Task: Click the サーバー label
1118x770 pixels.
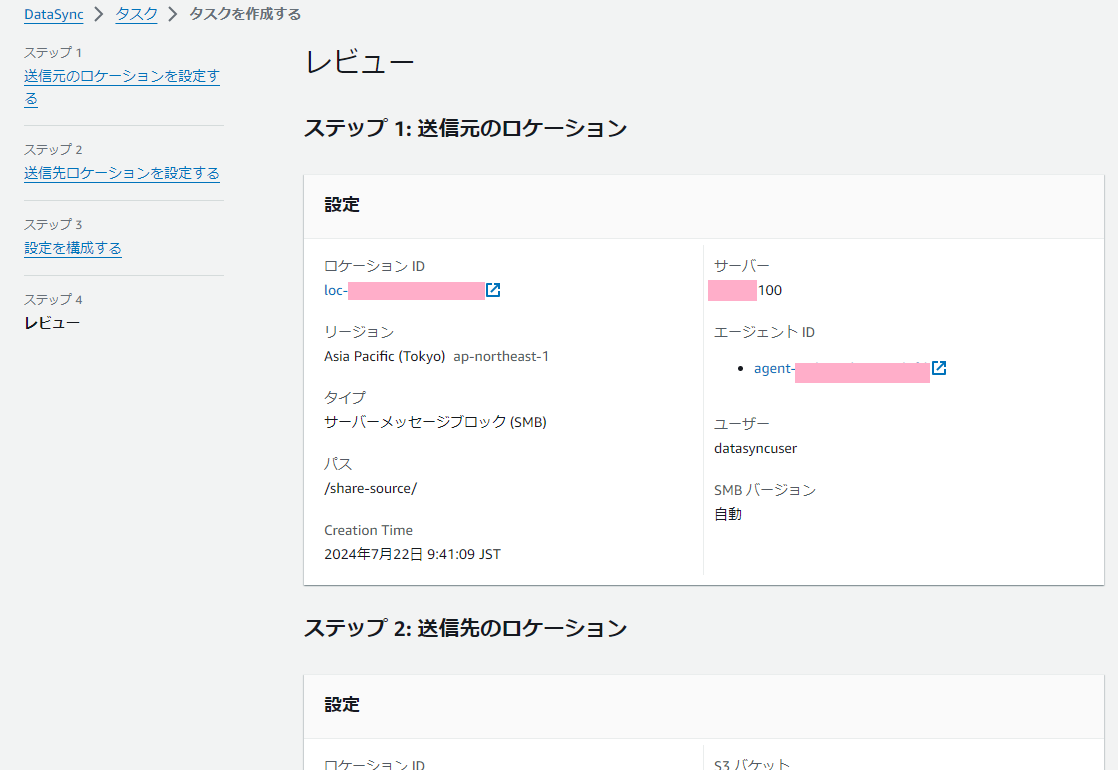Action: coord(742,266)
